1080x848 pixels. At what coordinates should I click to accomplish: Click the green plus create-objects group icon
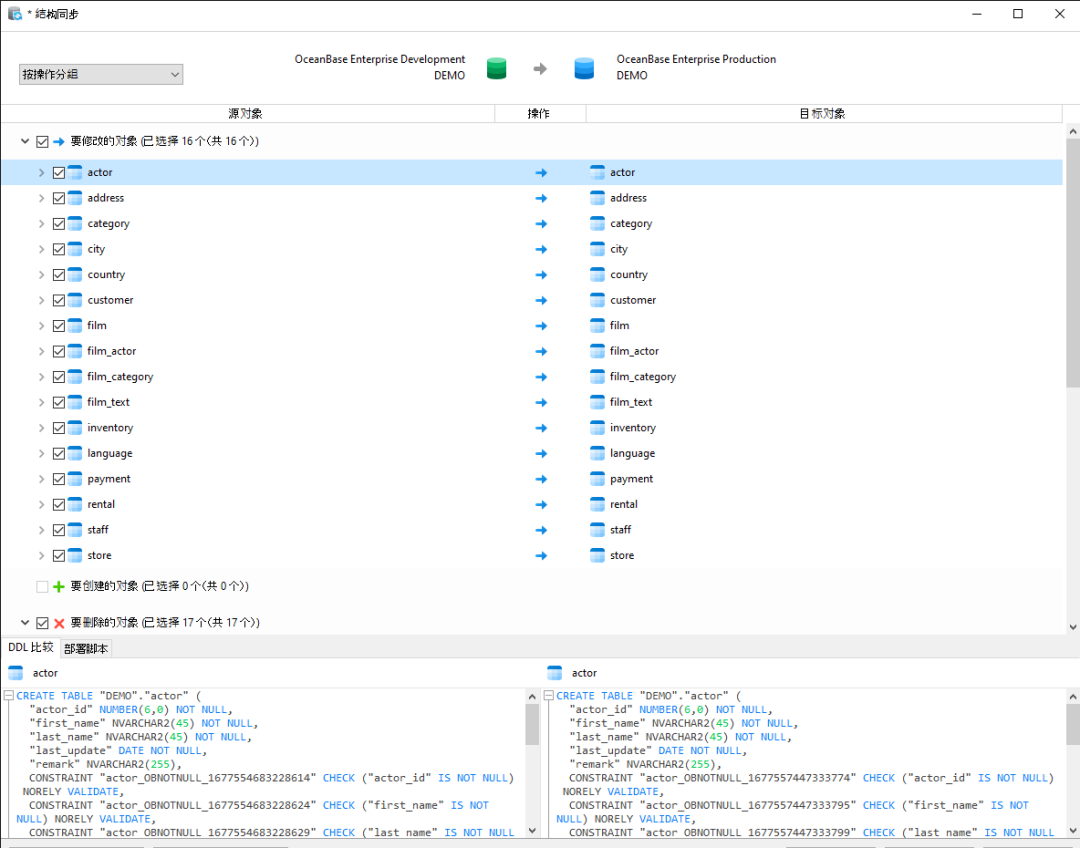59,586
